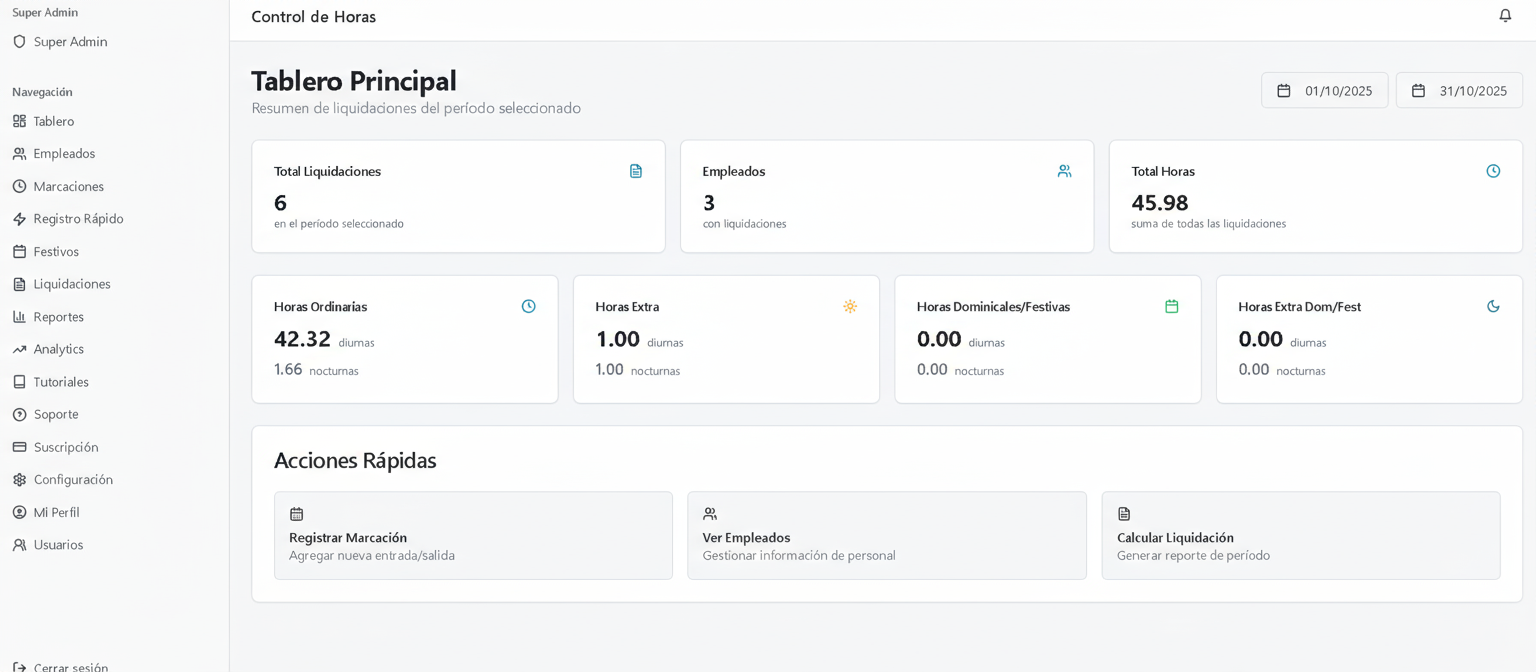This screenshot has width=1536, height=672.
Task: Open the start date picker 01/10/2025
Action: 1324,91
